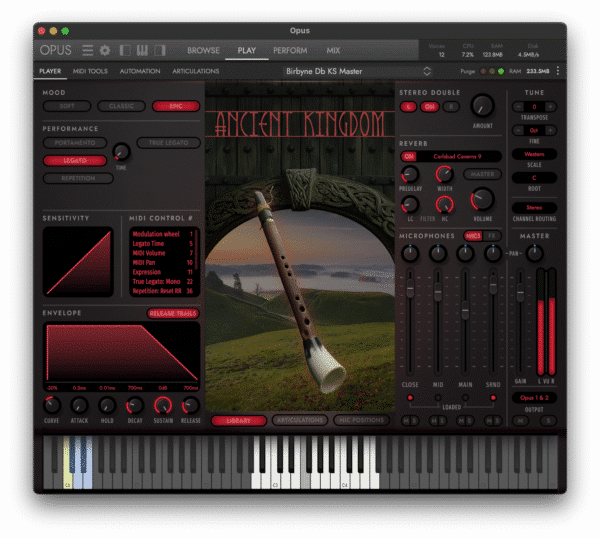Click the MIC POSITIONS button
The image size is (600, 538).
pyautogui.click(x=362, y=420)
